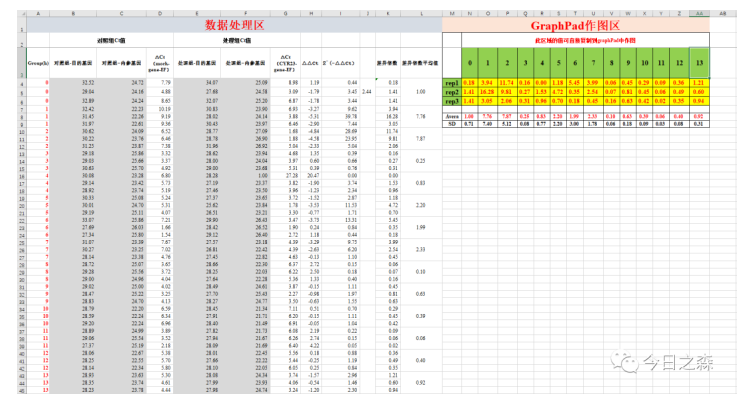
Task: Click the red GraphPad copy instruction text cell
Action: coord(584,41)
